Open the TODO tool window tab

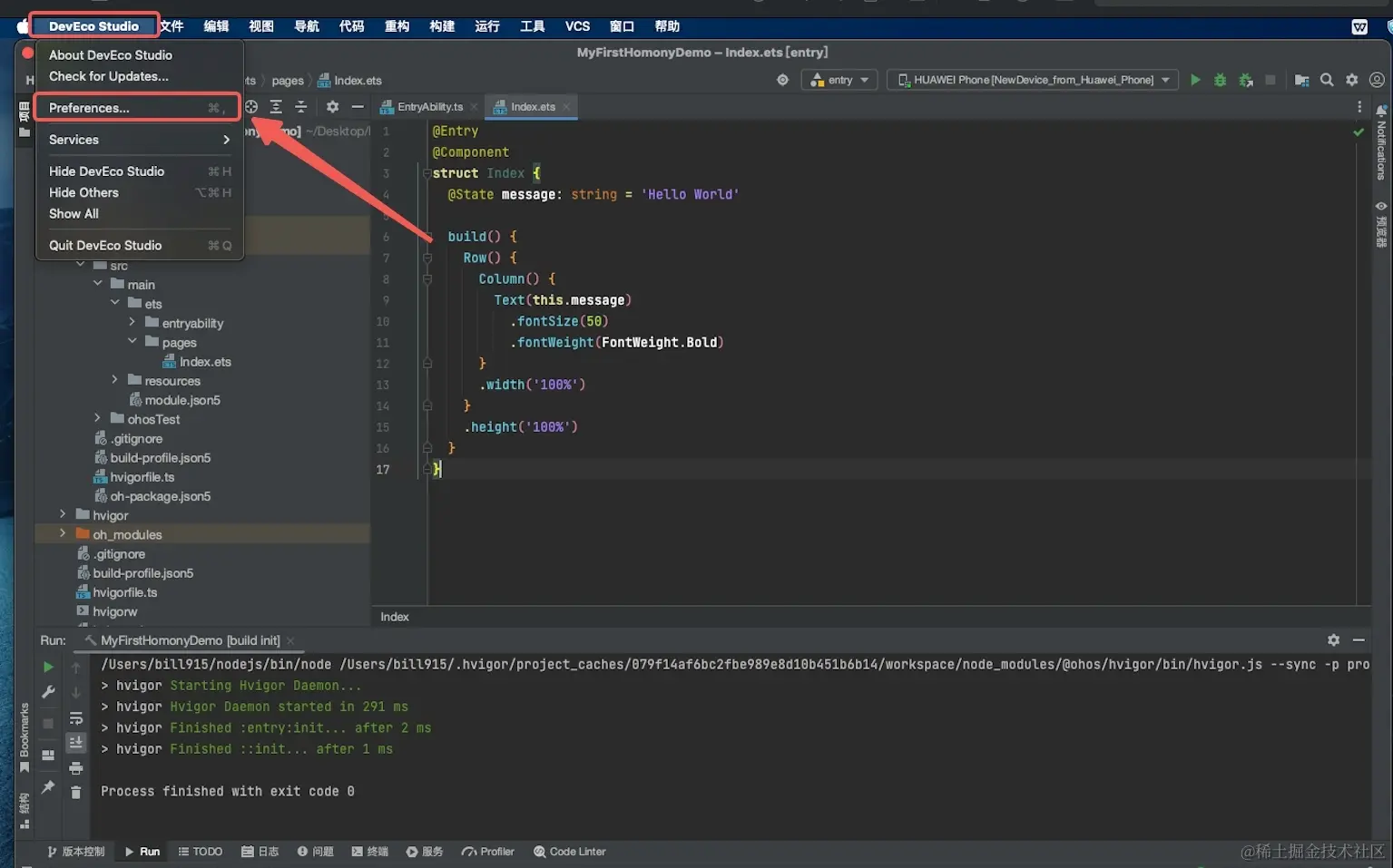click(x=201, y=852)
